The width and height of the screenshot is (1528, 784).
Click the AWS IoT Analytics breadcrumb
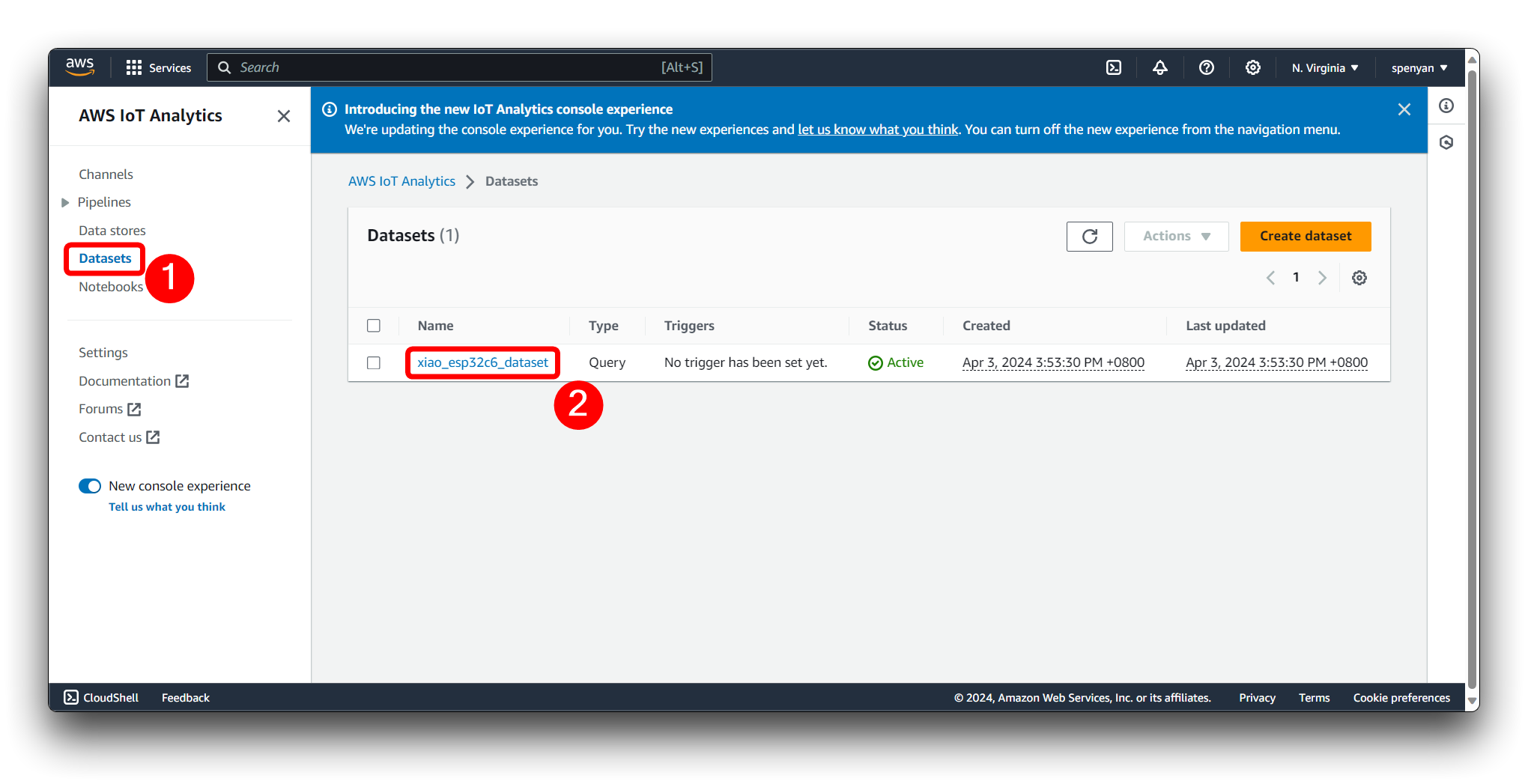(x=401, y=181)
